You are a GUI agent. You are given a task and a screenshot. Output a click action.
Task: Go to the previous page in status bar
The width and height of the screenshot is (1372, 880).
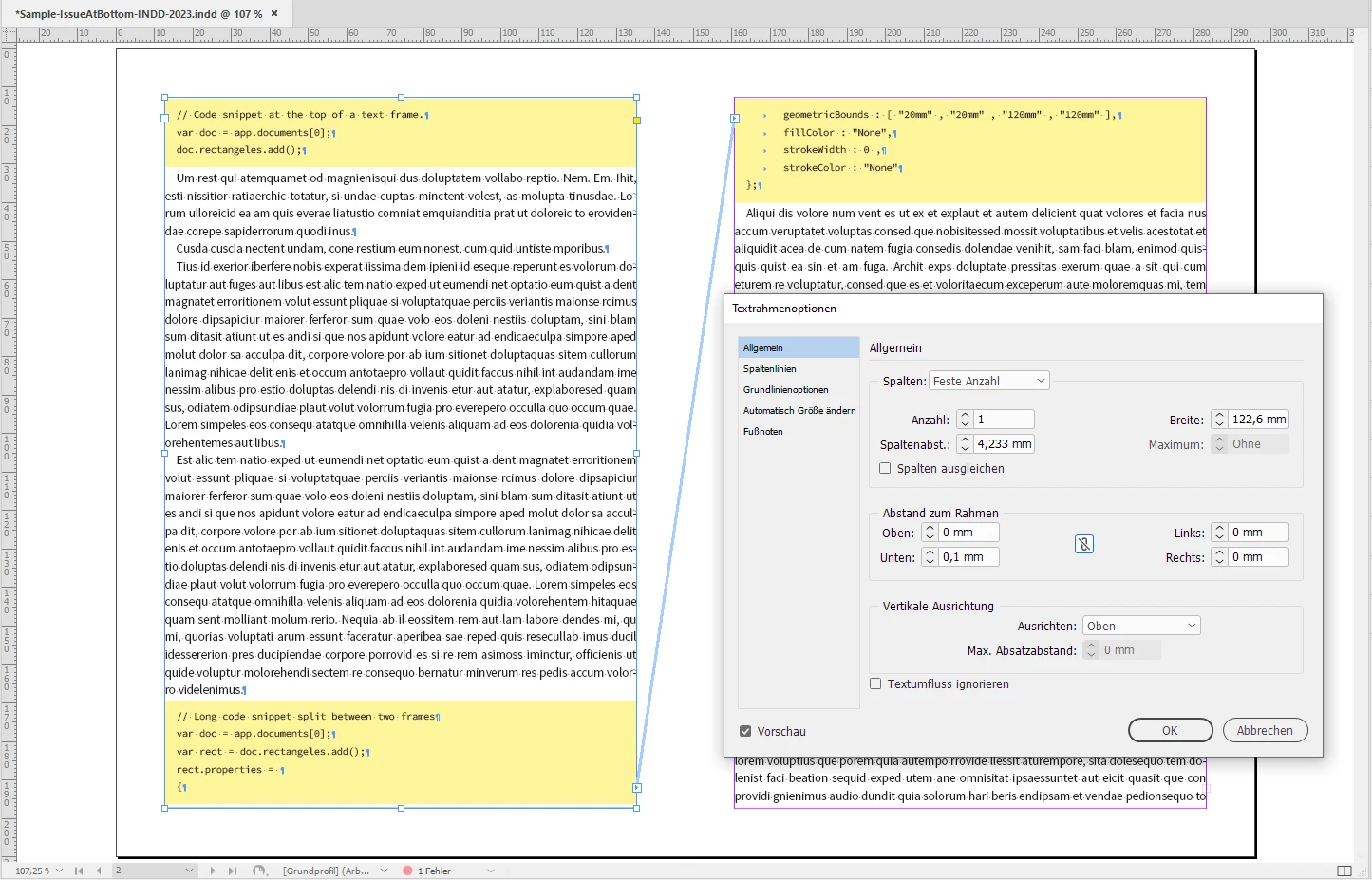pyautogui.click(x=99, y=871)
